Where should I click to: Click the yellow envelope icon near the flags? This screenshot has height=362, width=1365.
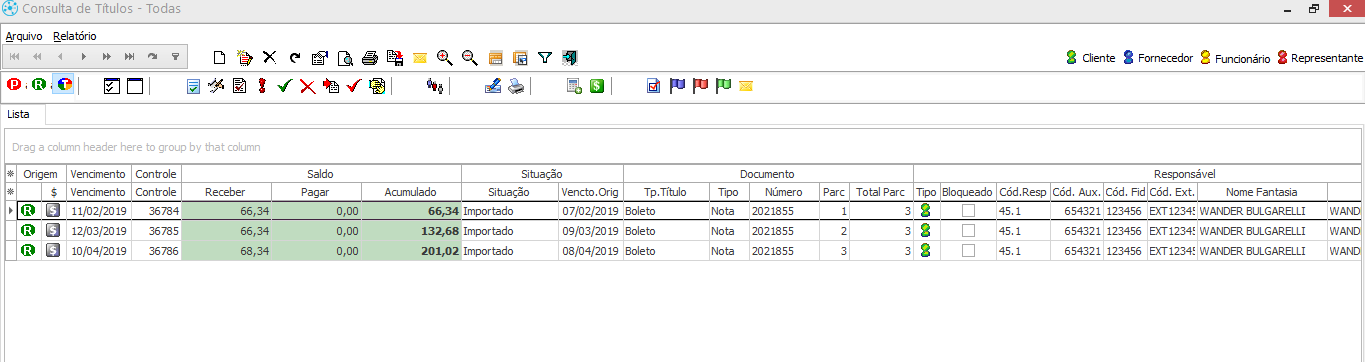coord(746,86)
